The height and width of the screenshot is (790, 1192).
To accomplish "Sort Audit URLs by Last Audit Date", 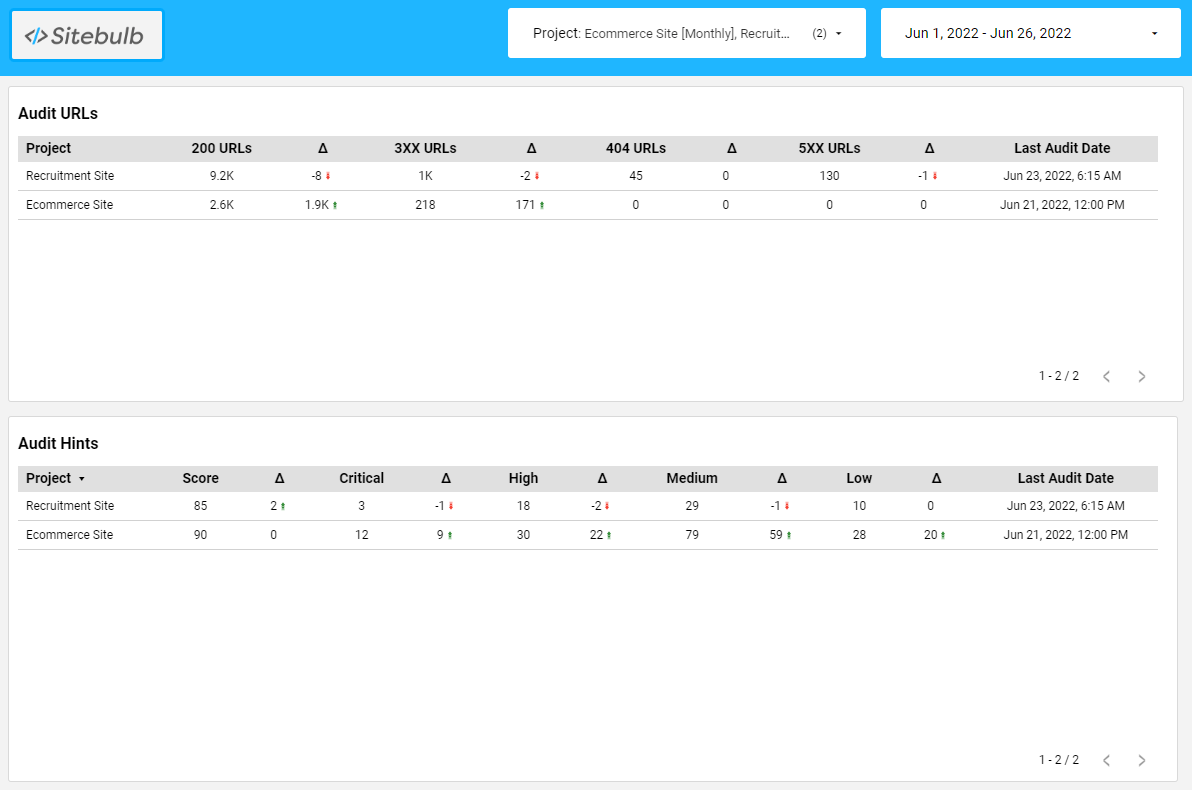I will [1062, 148].
